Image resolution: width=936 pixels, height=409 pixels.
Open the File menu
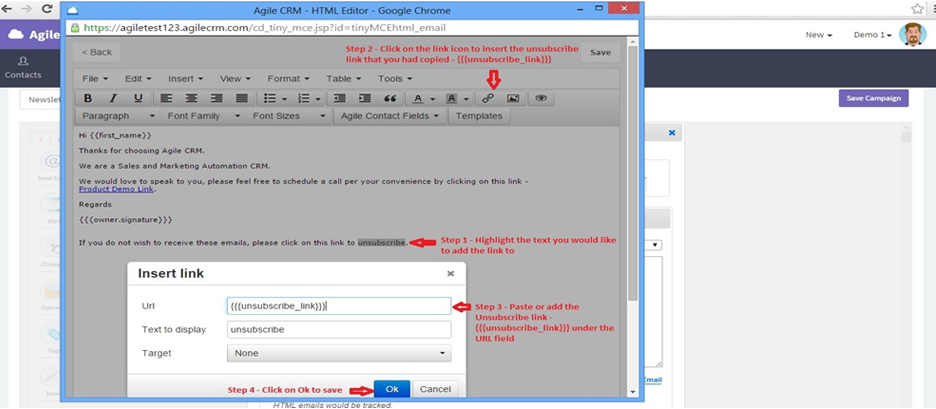(95, 79)
